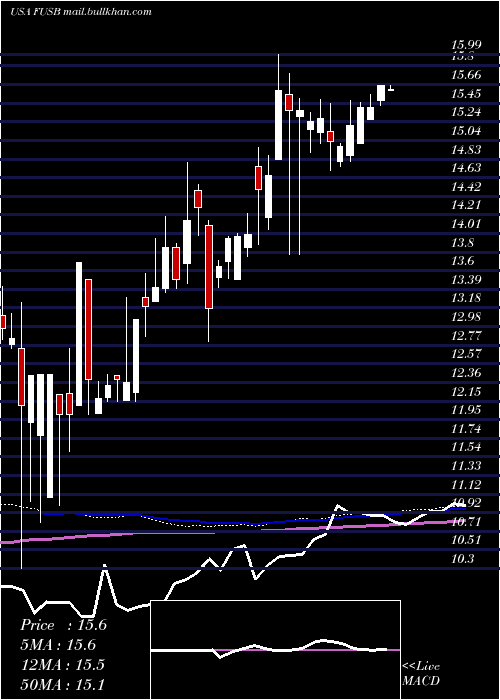Click the 15.24 price axis label
The height and width of the screenshot is (700, 500).
coord(466,112)
